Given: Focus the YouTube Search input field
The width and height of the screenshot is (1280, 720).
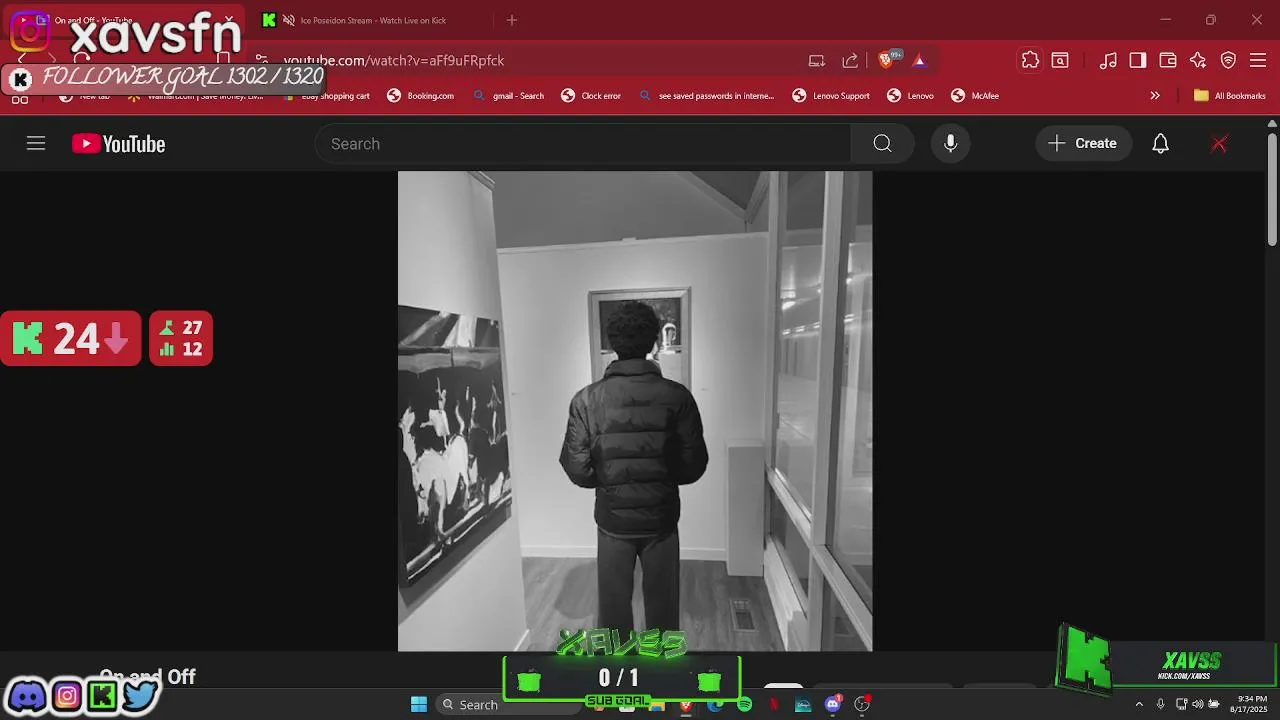Looking at the screenshot, I should (583, 144).
